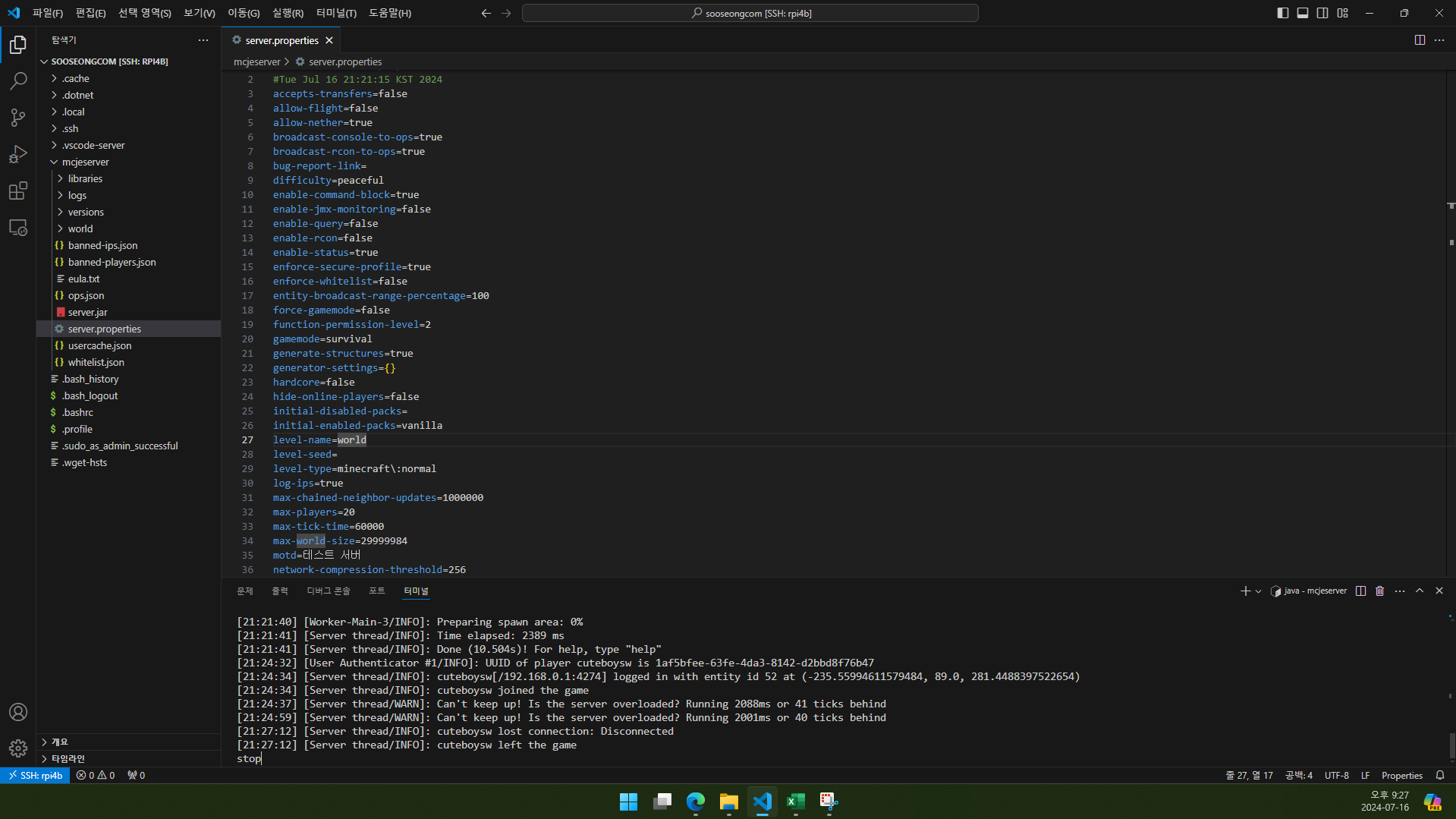1456x819 pixels.
Task: Open the 보기(V) menu
Action: point(200,13)
